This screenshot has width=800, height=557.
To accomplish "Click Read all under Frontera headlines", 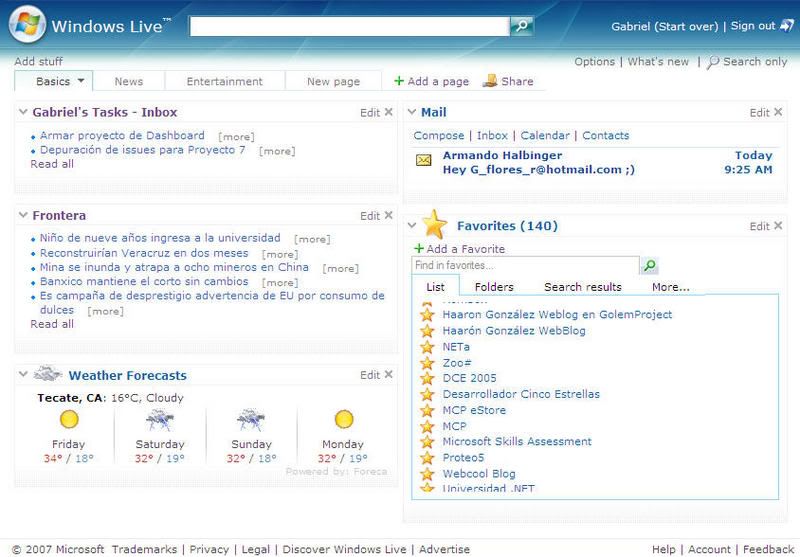I will pos(52,324).
